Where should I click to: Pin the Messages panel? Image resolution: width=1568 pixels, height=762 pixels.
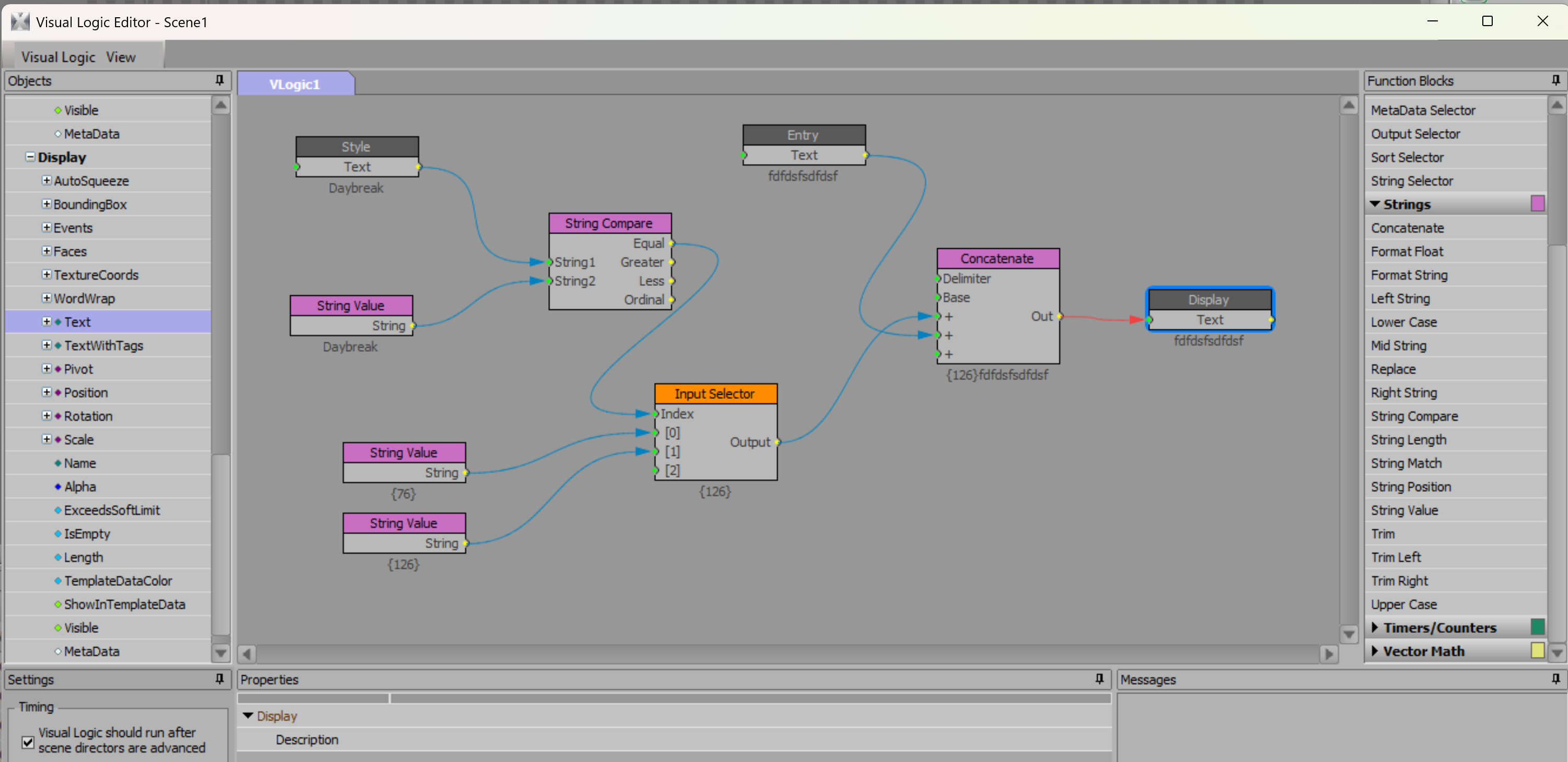1555,678
